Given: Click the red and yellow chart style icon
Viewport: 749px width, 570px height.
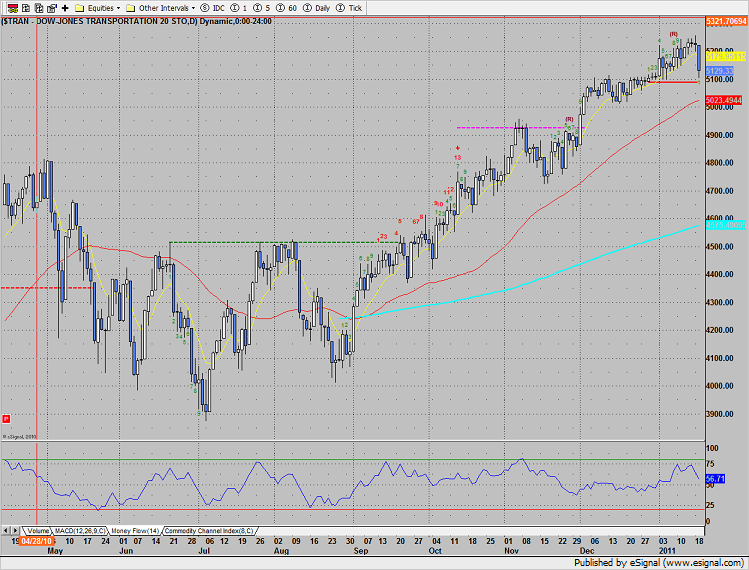Looking at the screenshot, I should [13, 8].
